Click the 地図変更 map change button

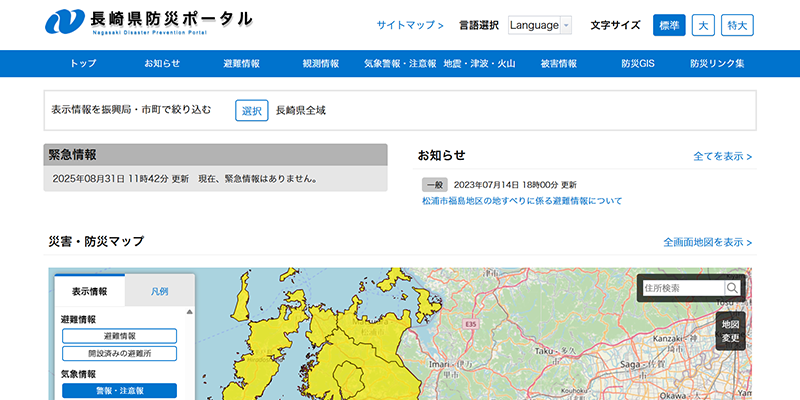click(x=731, y=331)
